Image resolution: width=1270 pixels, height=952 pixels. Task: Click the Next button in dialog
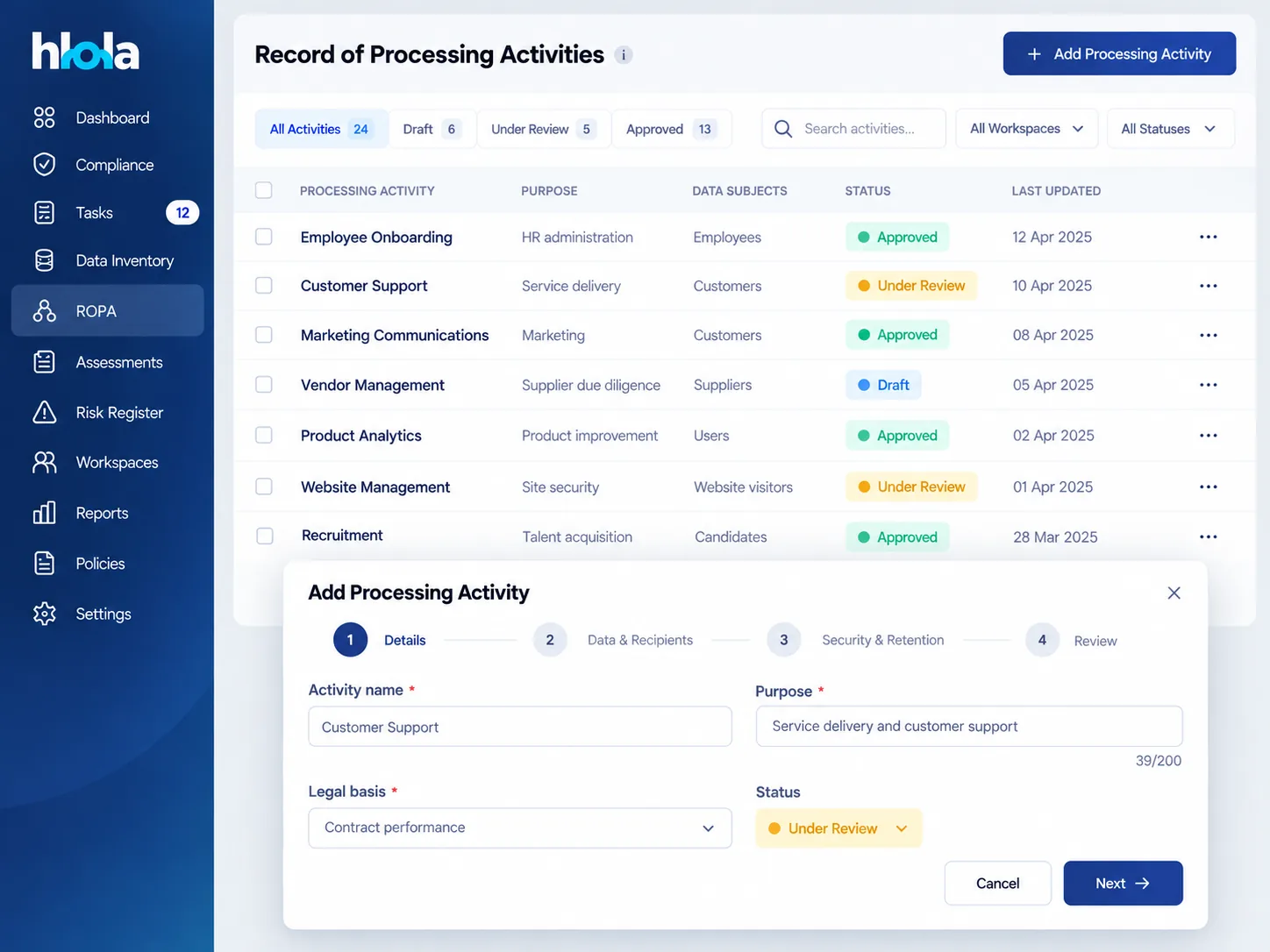pyautogui.click(x=1123, y=884)
